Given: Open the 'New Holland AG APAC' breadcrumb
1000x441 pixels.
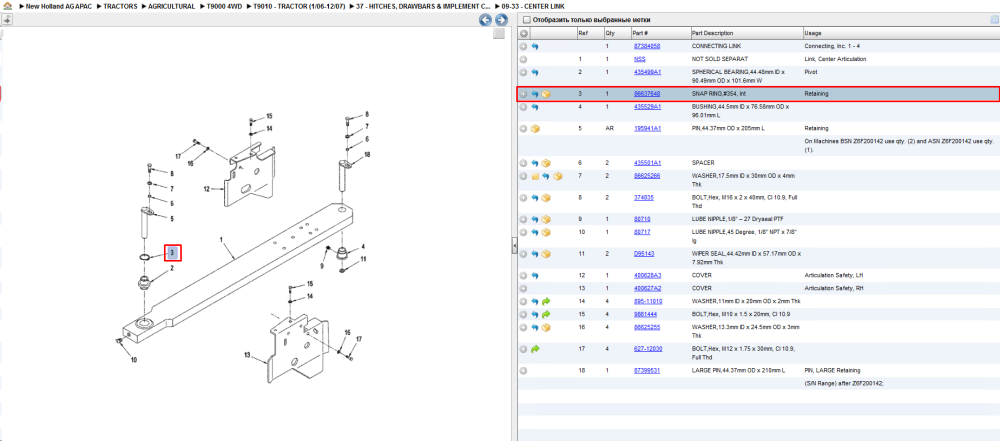Looking at the screenshot, I should click(x=58, y=6).
